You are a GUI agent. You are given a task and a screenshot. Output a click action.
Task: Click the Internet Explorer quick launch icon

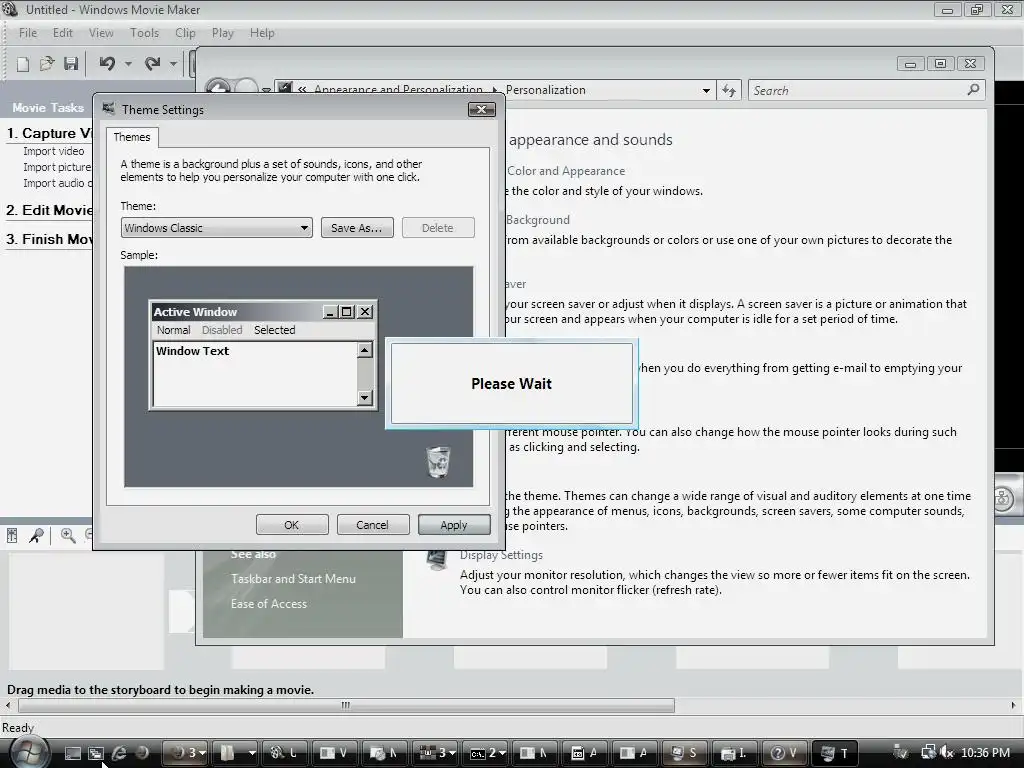point(119,753)
